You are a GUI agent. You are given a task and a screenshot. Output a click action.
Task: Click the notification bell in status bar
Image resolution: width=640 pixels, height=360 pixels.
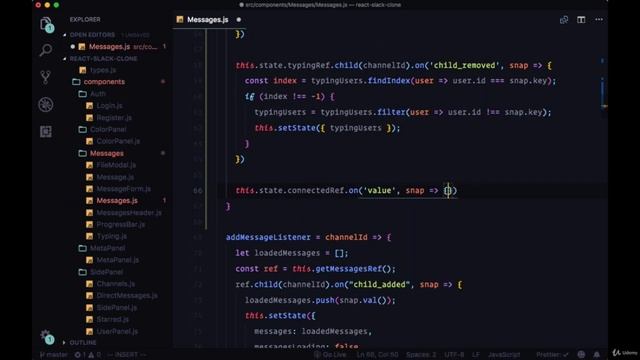[x=597, y=355]
